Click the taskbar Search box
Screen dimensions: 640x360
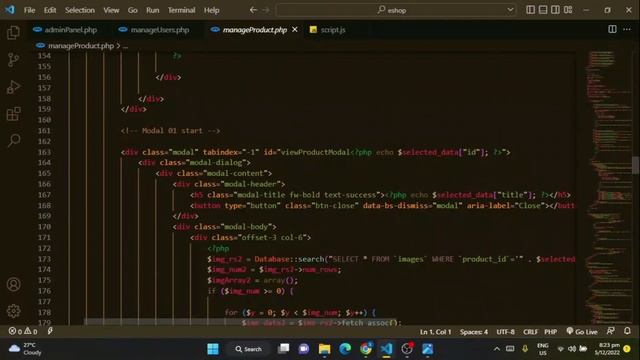click(x=248, y=349)
